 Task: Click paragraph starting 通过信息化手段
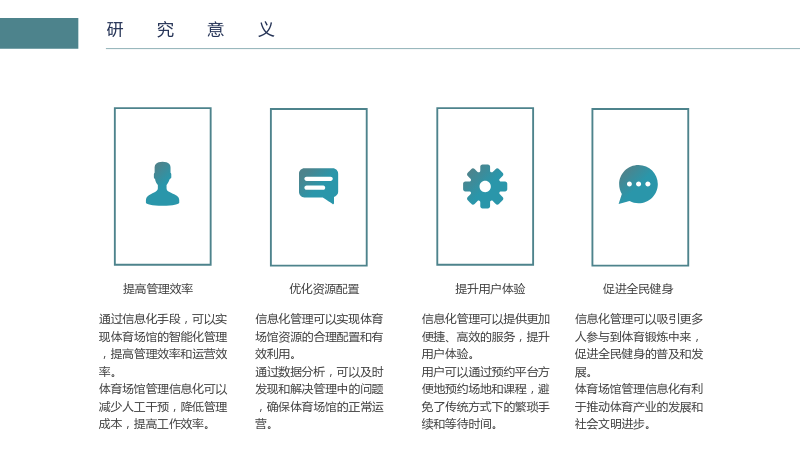[163, 345]
